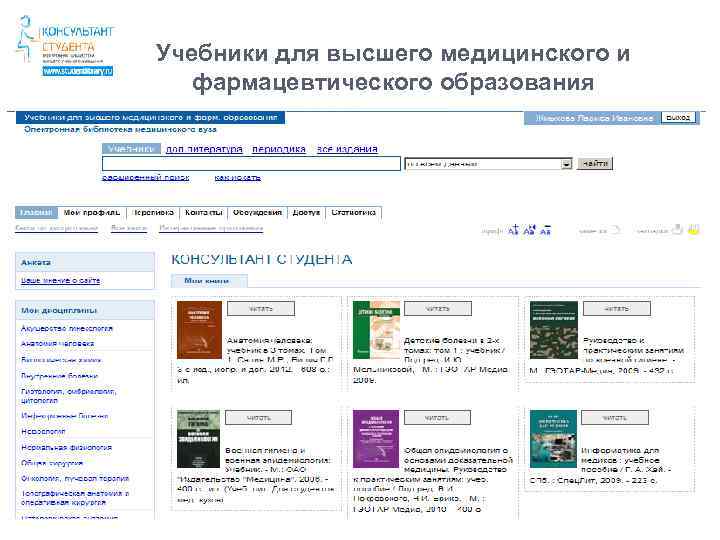Click Читать for Военная гигиена book
The image size is (720, 540).
(x=259, y=417)
